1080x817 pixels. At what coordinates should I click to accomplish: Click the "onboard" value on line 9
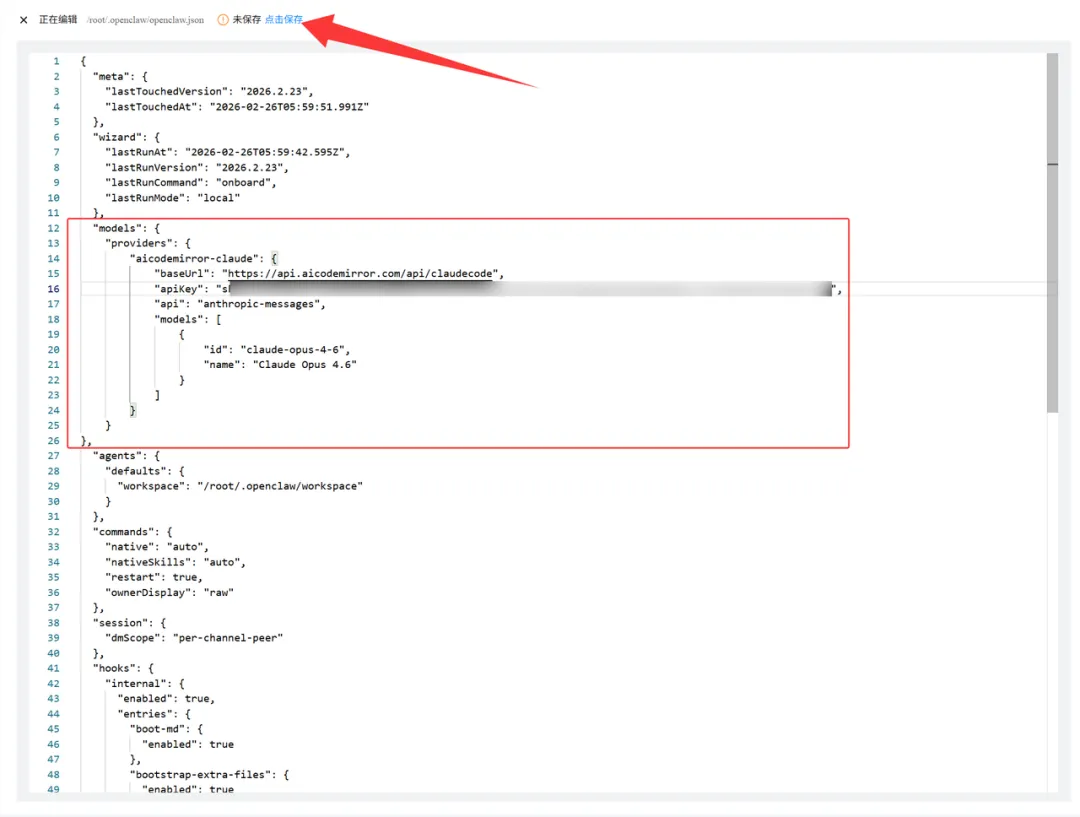[243, 183]
